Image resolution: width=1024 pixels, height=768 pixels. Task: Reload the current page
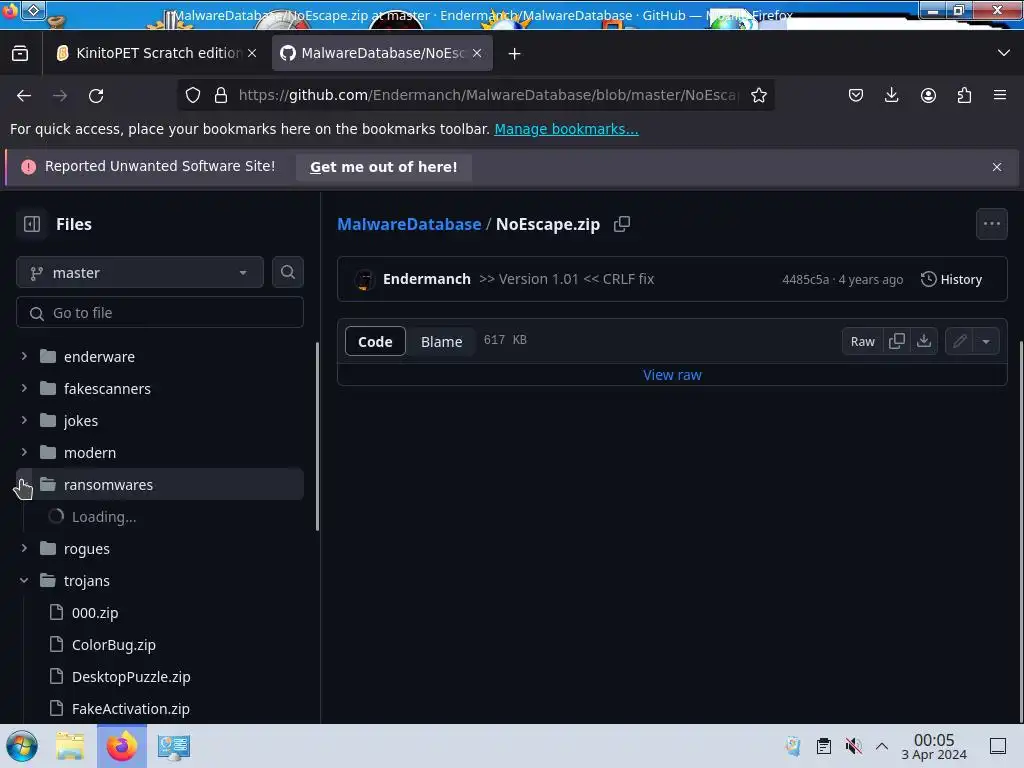(x=96, y=95)
